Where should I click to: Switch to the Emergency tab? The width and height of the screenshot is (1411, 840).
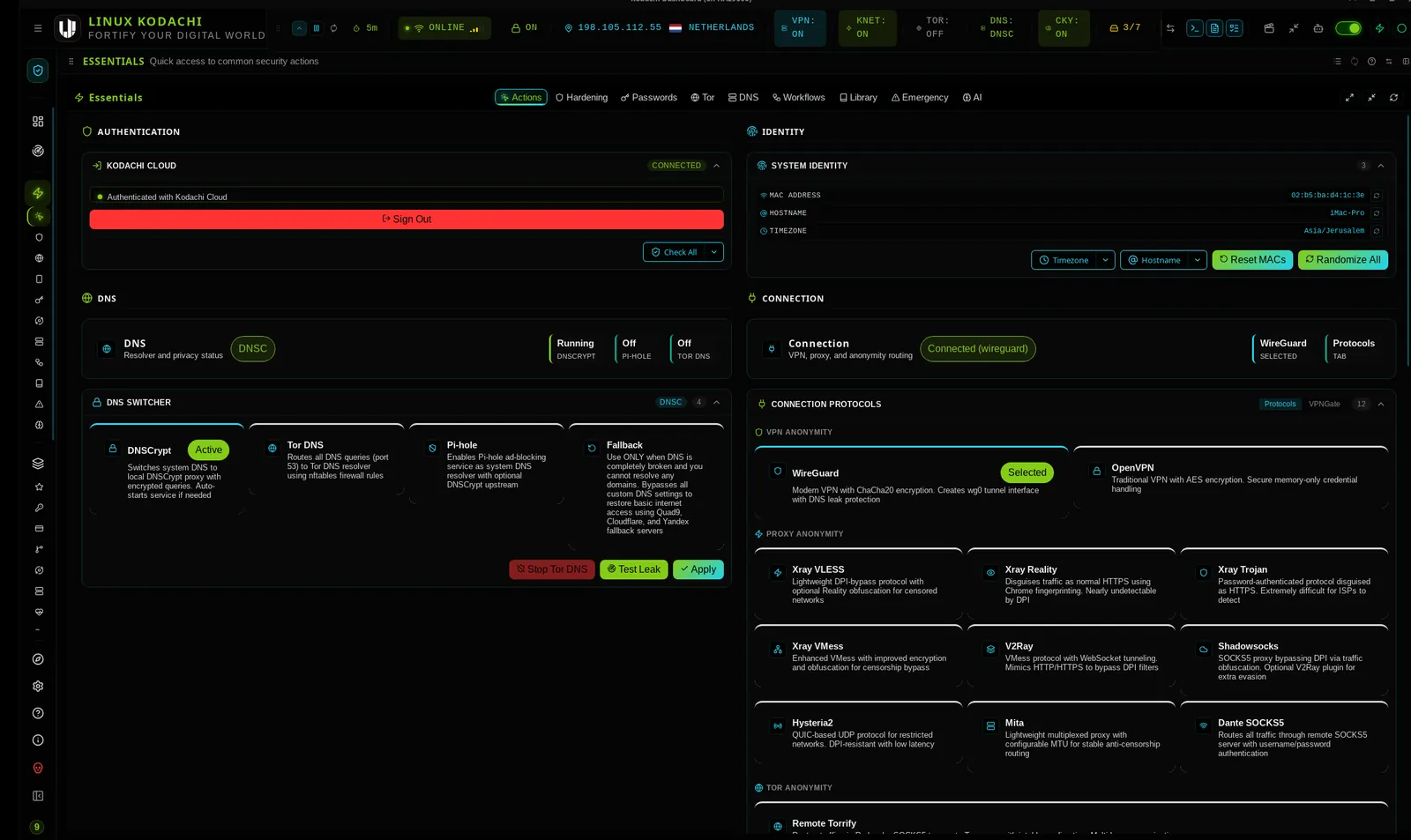(920, 98)
